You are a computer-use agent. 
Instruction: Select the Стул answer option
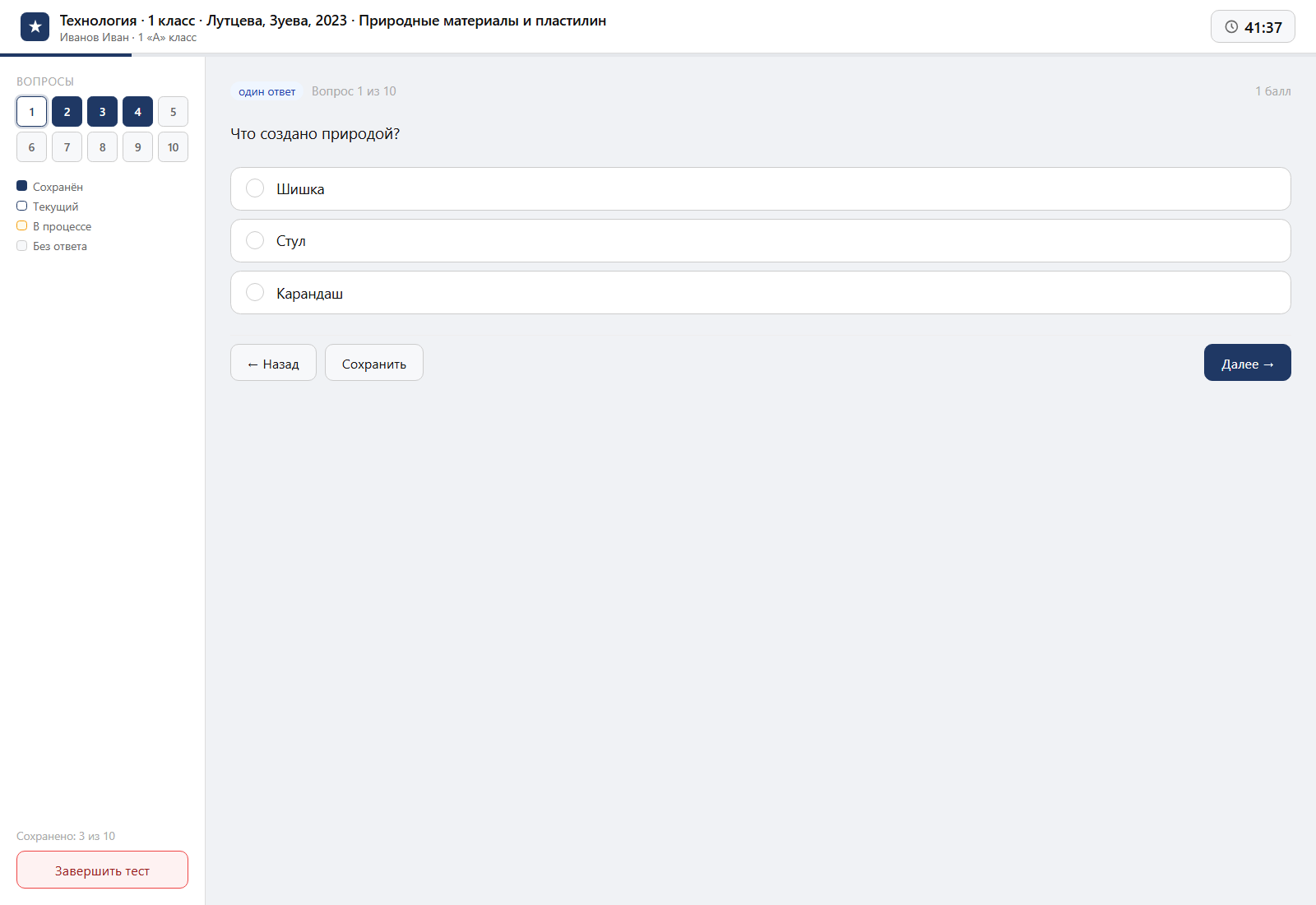pyautogui.click(x=760, y=241)
